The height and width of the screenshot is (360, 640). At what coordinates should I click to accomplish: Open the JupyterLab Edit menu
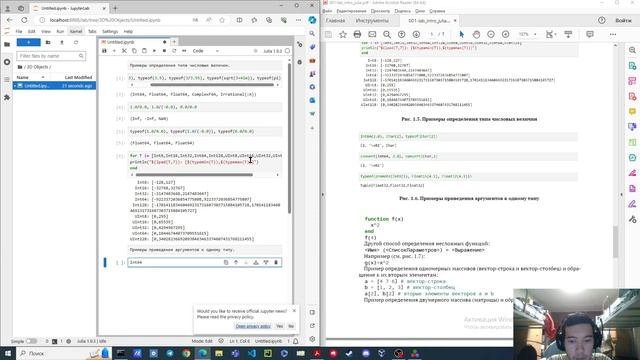tap(31, 31)
